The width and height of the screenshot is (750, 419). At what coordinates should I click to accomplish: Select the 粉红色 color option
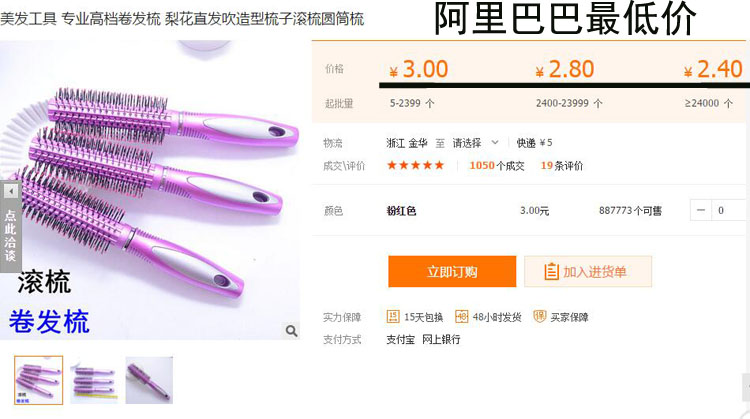[401, 210]
